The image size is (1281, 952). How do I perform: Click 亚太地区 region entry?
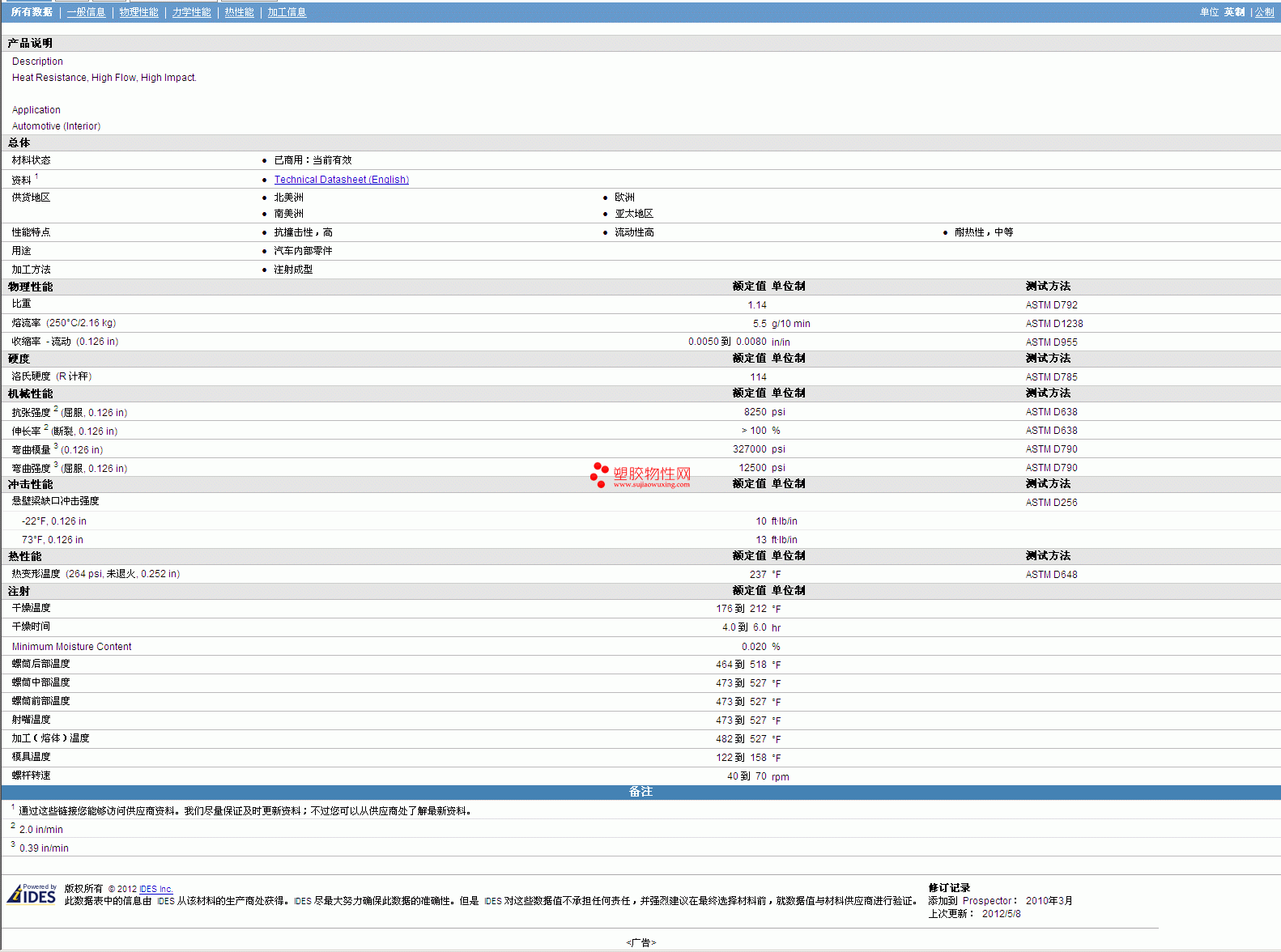[x=633, y=214]
